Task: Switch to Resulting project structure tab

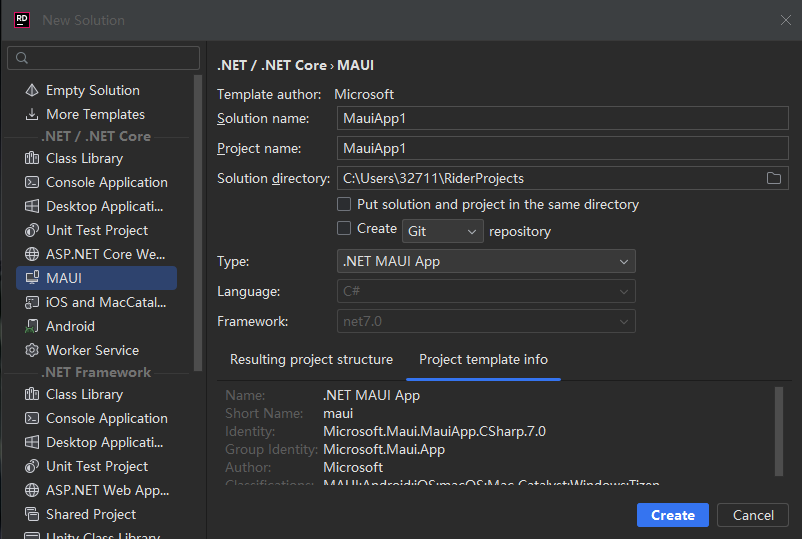Action: coord(311,360)
